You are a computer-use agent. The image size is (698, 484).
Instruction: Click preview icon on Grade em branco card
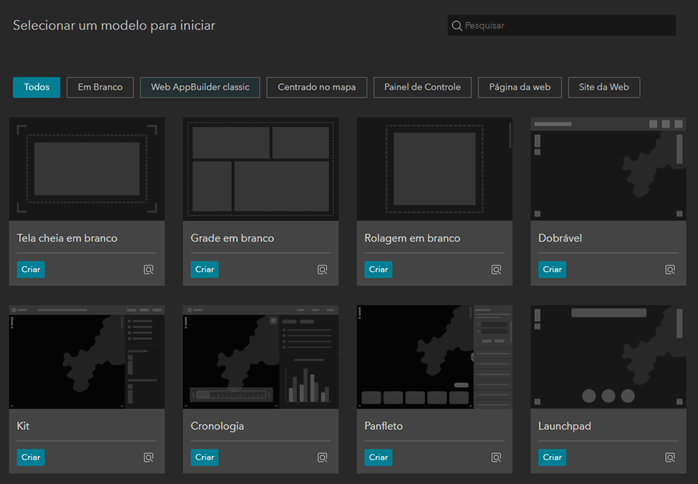coord(322,269)
